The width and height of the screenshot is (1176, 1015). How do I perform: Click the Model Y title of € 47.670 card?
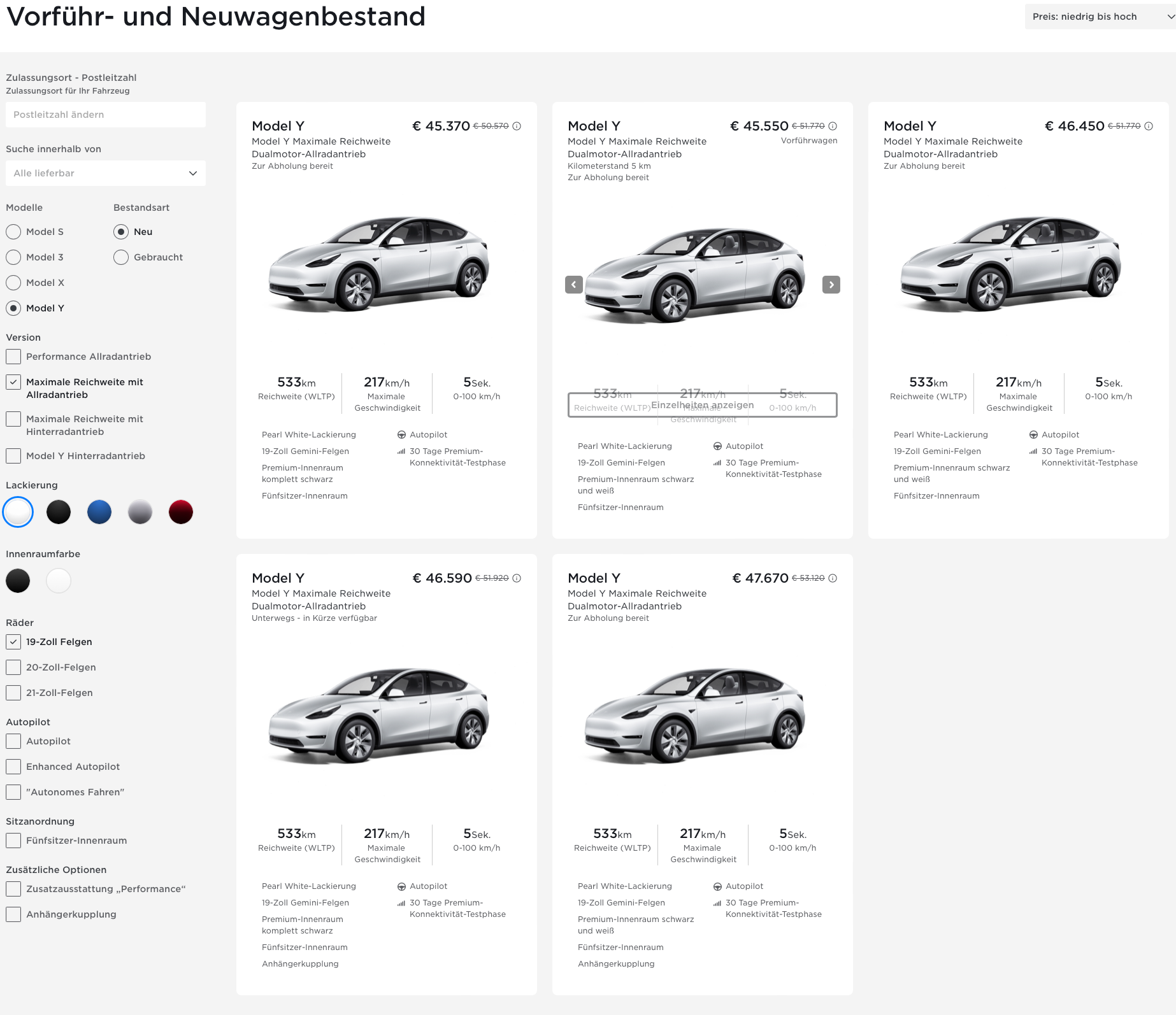594,578
